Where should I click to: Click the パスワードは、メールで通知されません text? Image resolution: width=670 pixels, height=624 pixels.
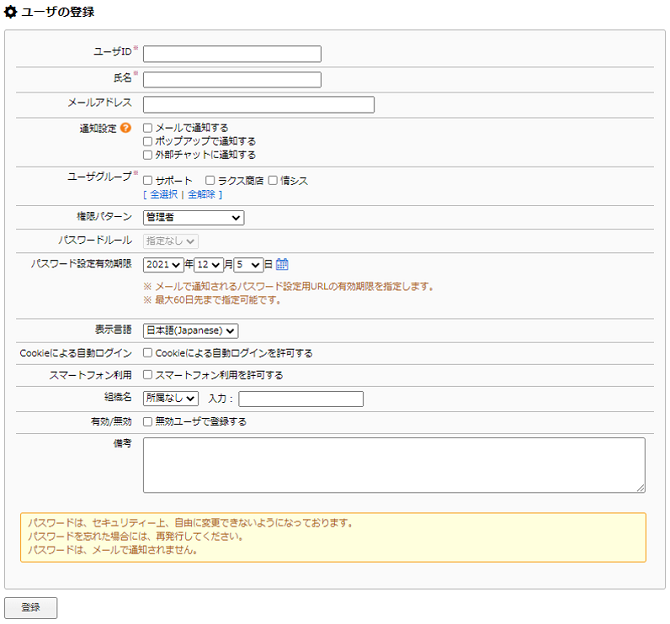112,550
